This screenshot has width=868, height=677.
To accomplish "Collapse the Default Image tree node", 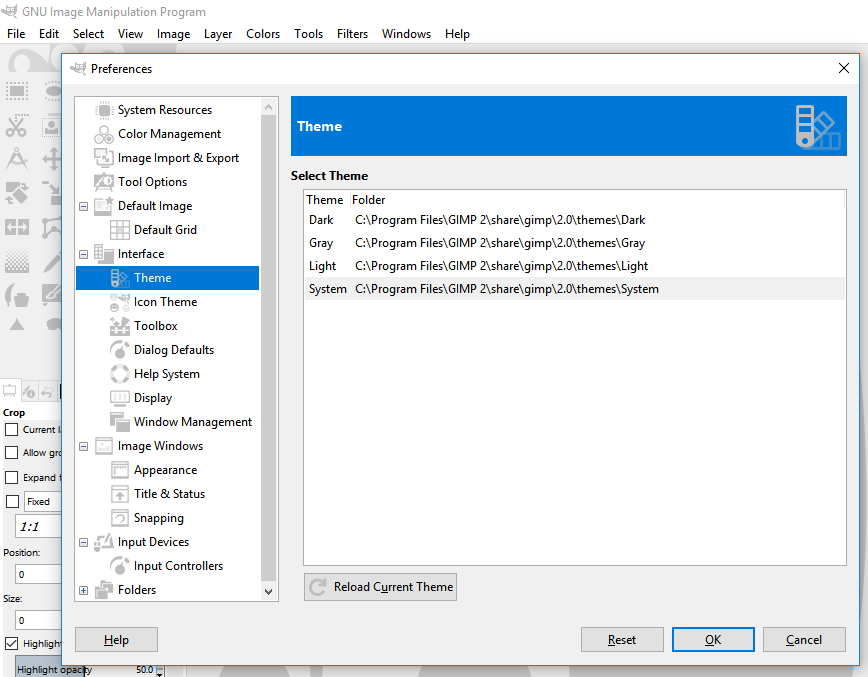I will tap(83, 206).
